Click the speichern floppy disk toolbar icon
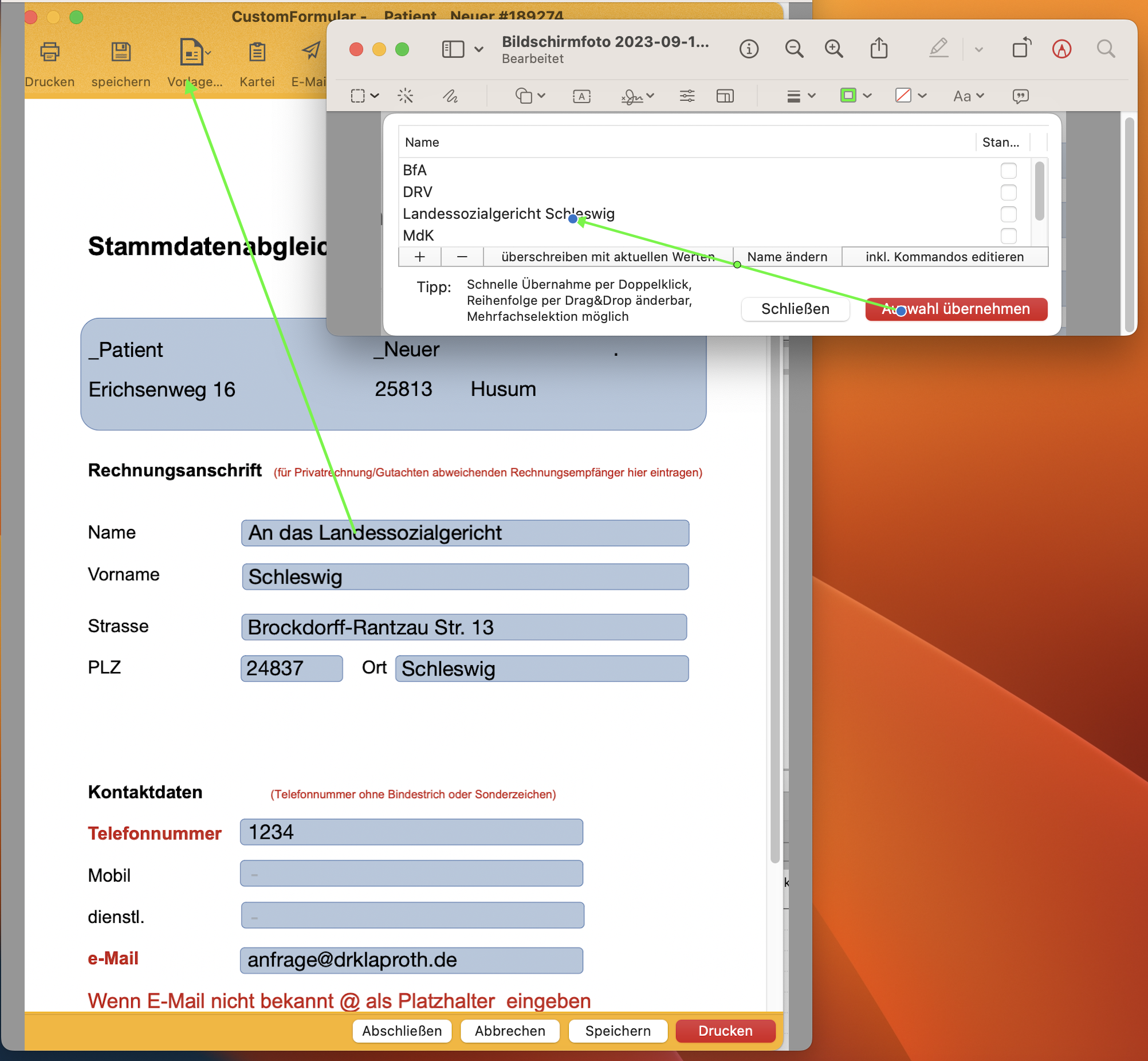The width and height of the screenshot is (1148, 1061). [x=120, y=52]
